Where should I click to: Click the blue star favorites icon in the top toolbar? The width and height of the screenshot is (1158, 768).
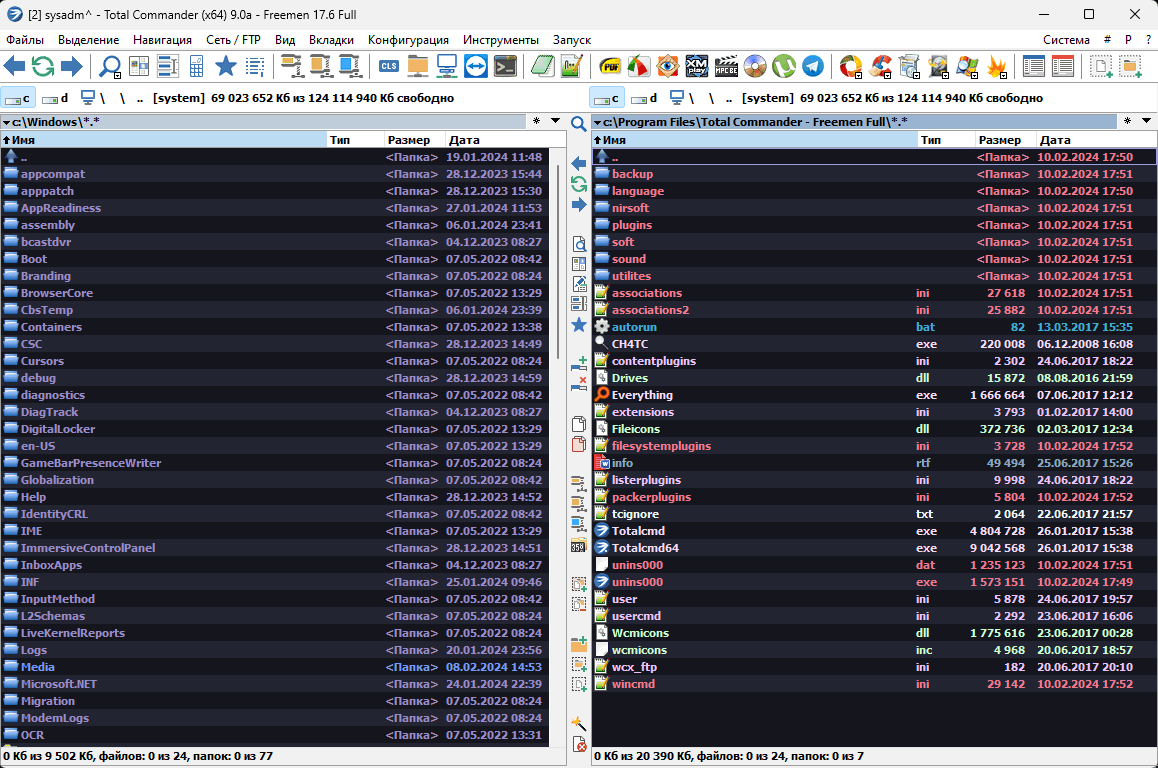[x=226, y=67]
